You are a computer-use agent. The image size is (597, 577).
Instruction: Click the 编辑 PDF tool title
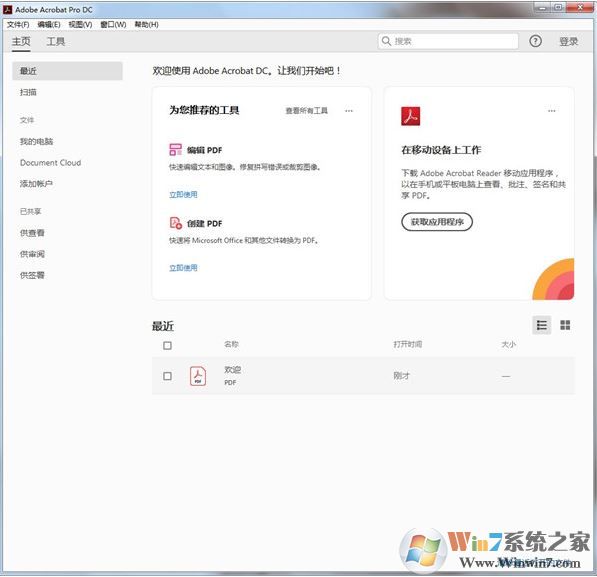click(204, 150)
